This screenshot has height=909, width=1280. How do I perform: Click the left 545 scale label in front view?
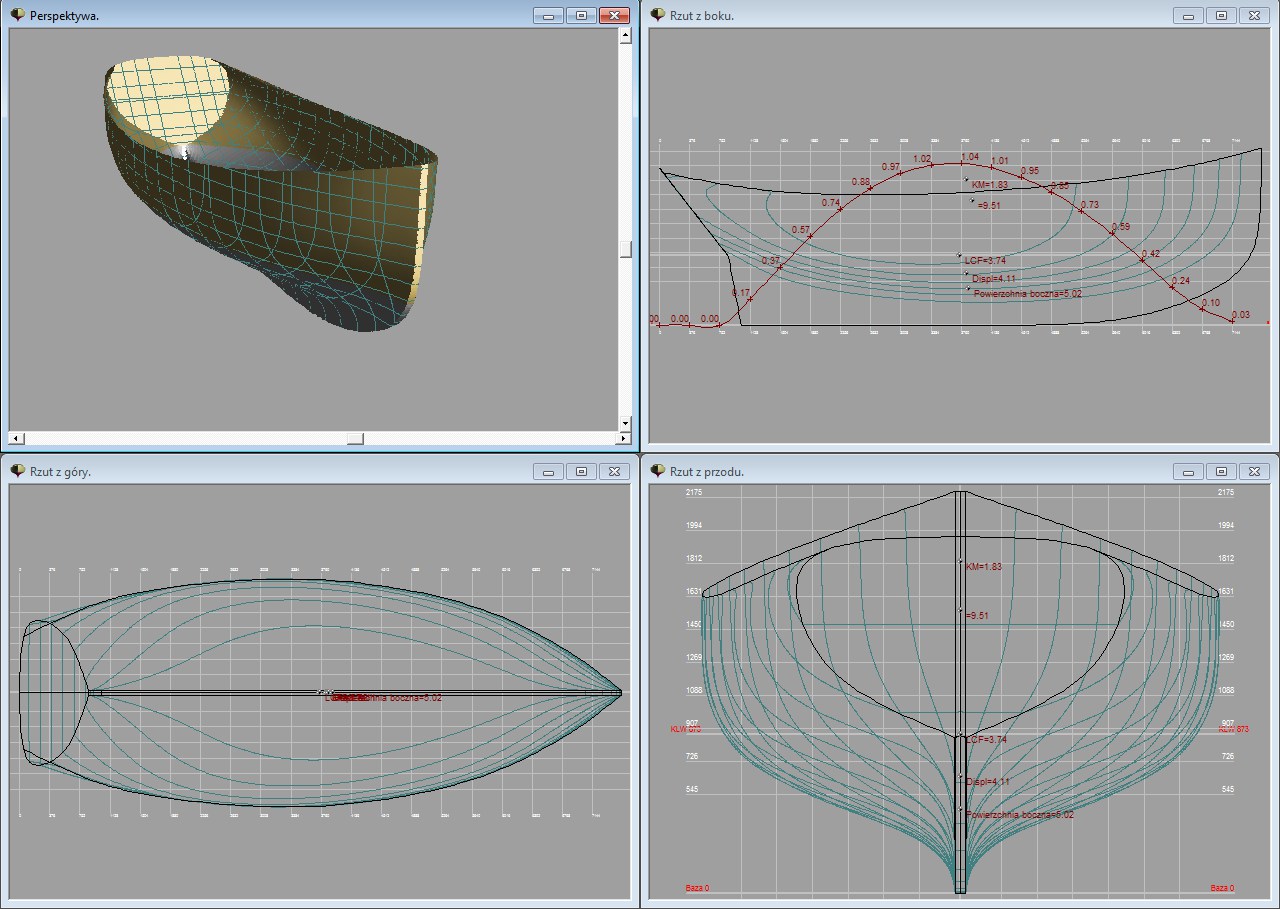point(694,790)
